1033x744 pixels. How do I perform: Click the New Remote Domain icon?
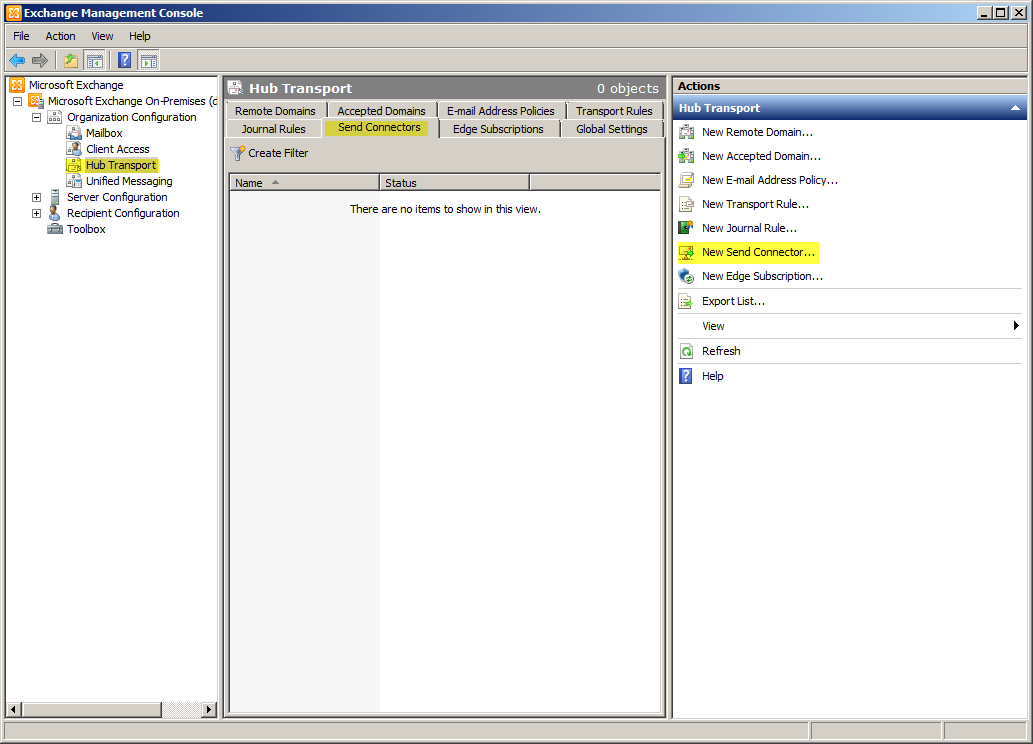686,132
